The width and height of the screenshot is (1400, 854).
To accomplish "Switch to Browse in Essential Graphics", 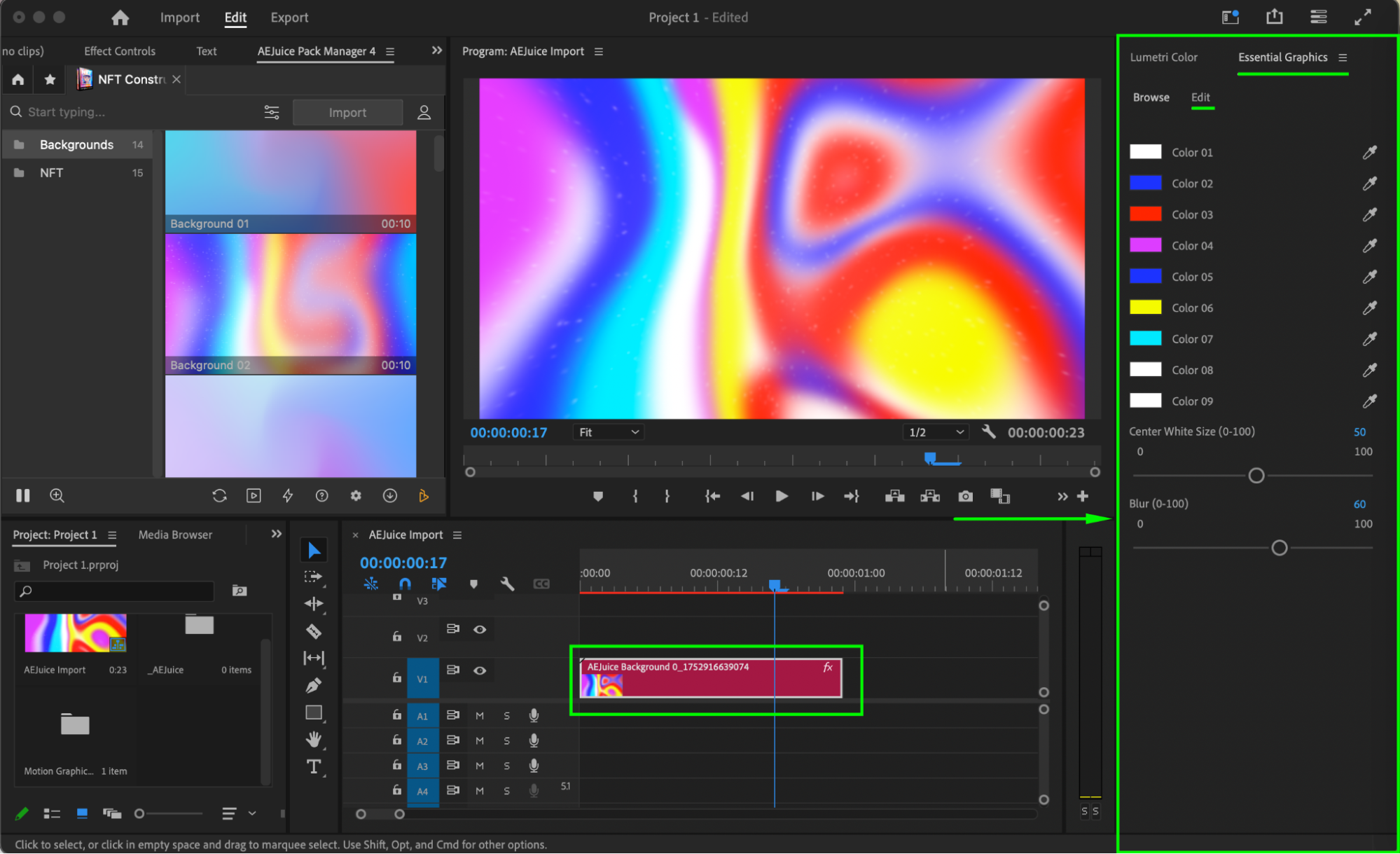I will pyautogui.click(x=1151, y=97).
